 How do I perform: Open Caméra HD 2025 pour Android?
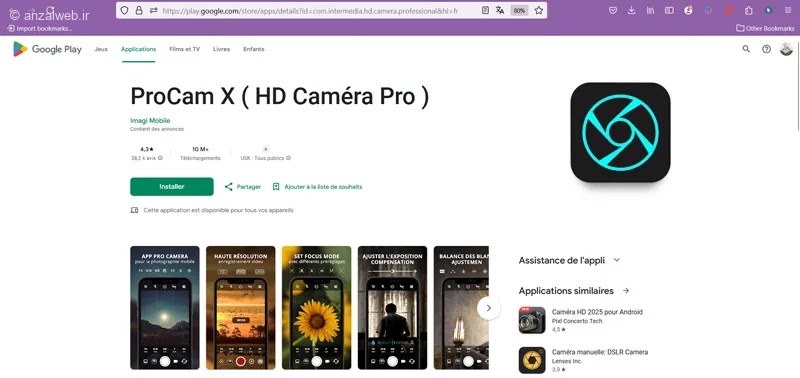(597, 312)
